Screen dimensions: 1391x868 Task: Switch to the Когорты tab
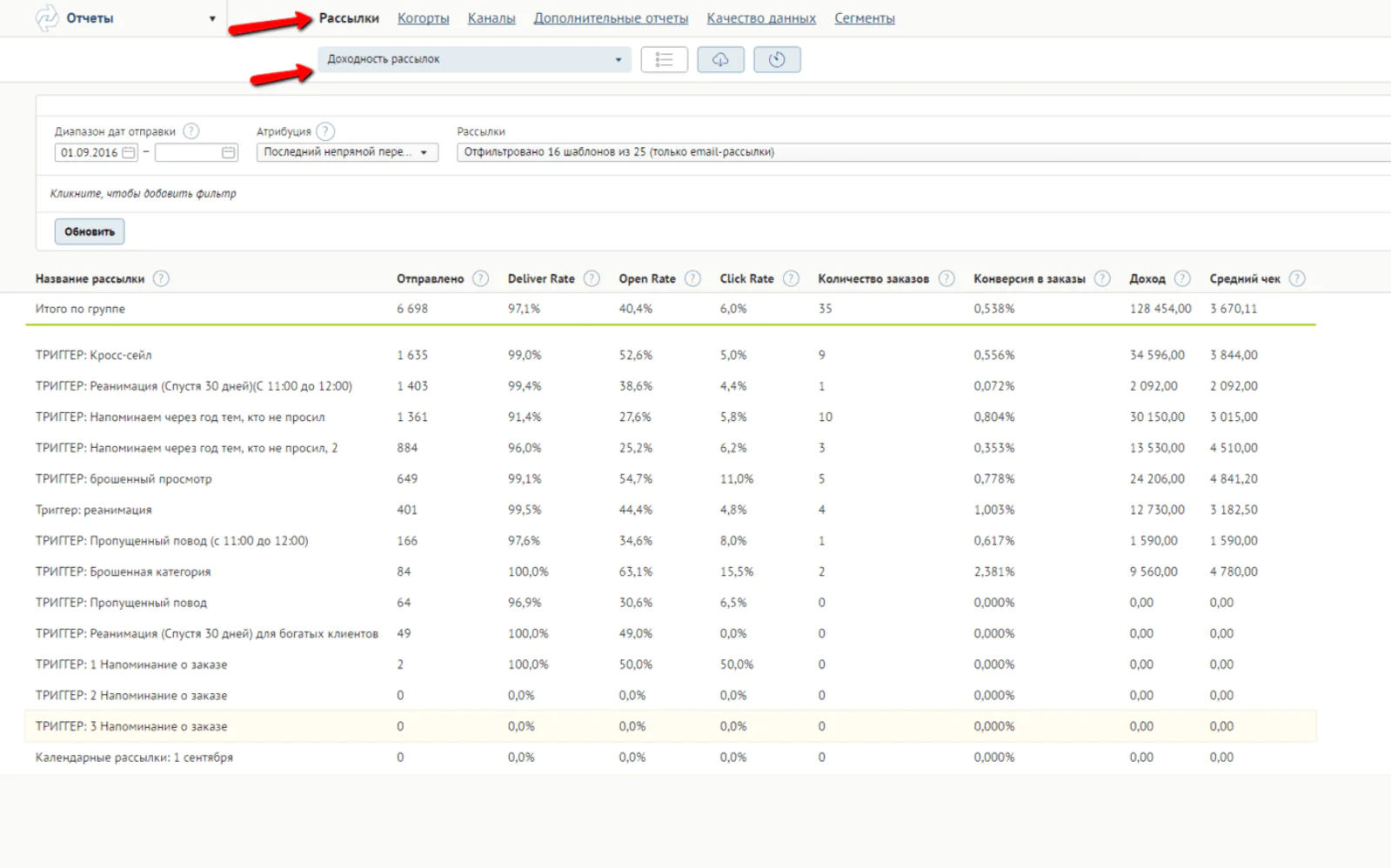pos(424,18)
